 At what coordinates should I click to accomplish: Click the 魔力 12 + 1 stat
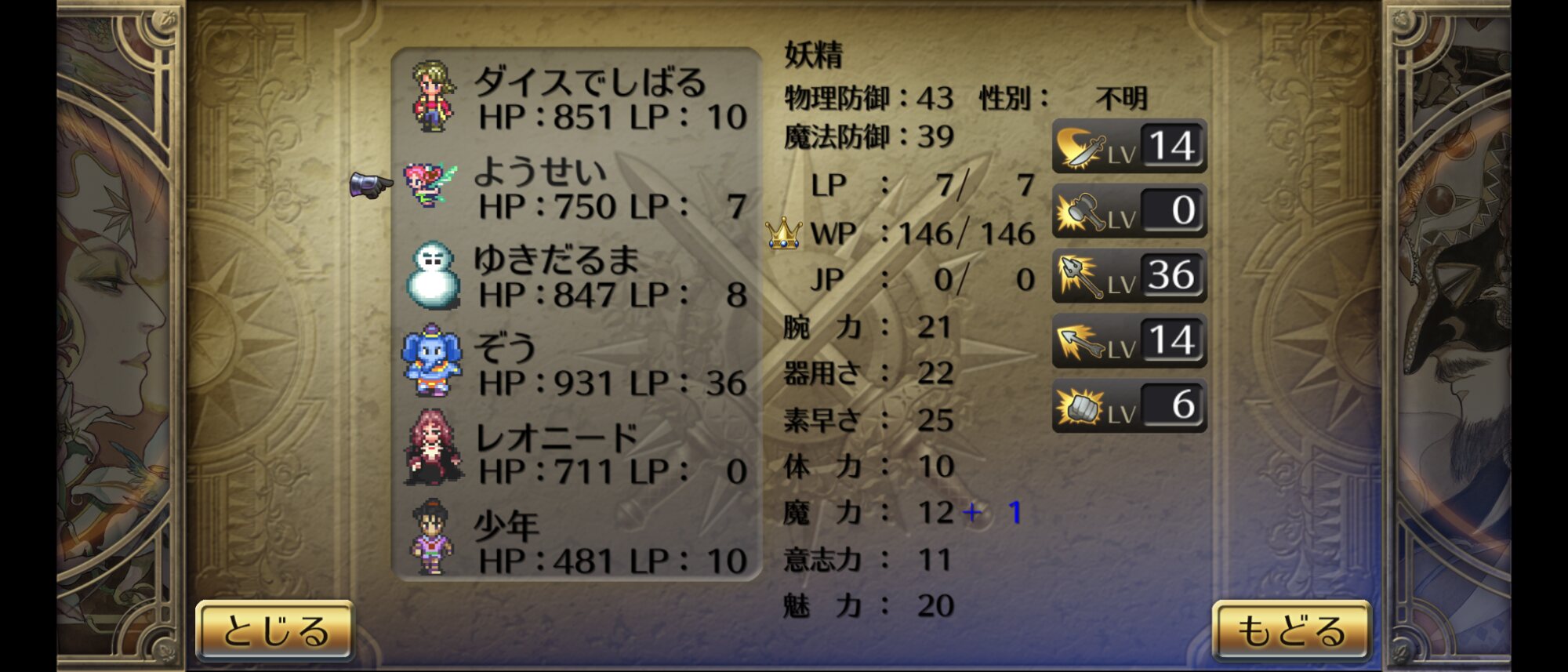(903, 513)
